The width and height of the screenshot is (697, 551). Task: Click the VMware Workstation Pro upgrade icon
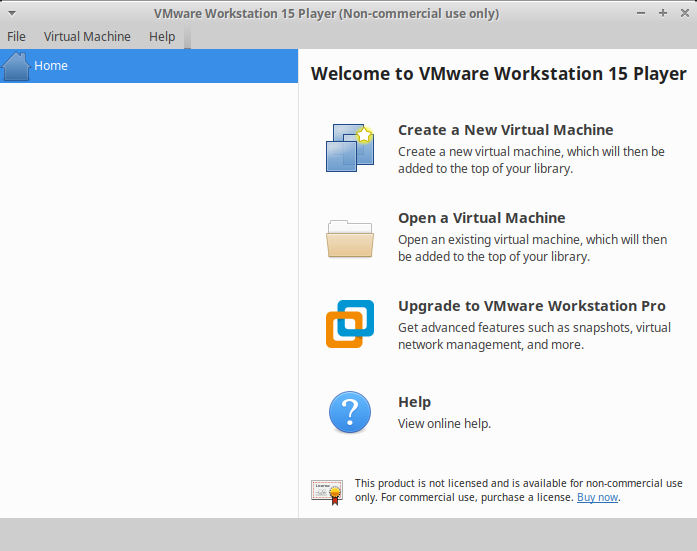[350, 324]
